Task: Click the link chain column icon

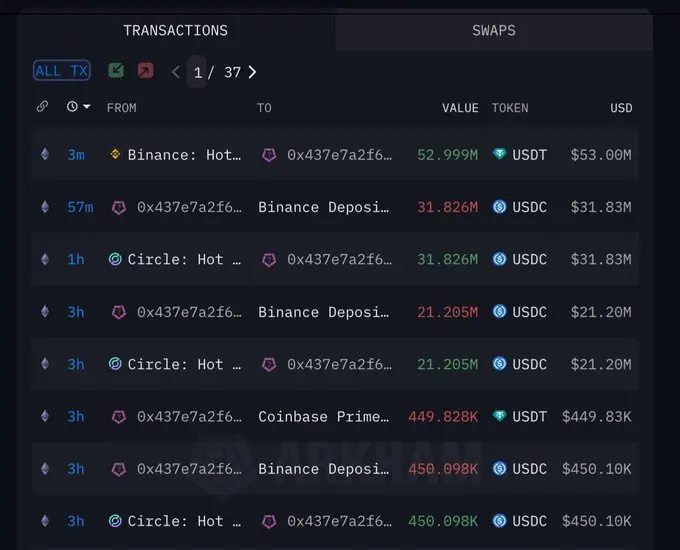Action: (x=42, y=106)
